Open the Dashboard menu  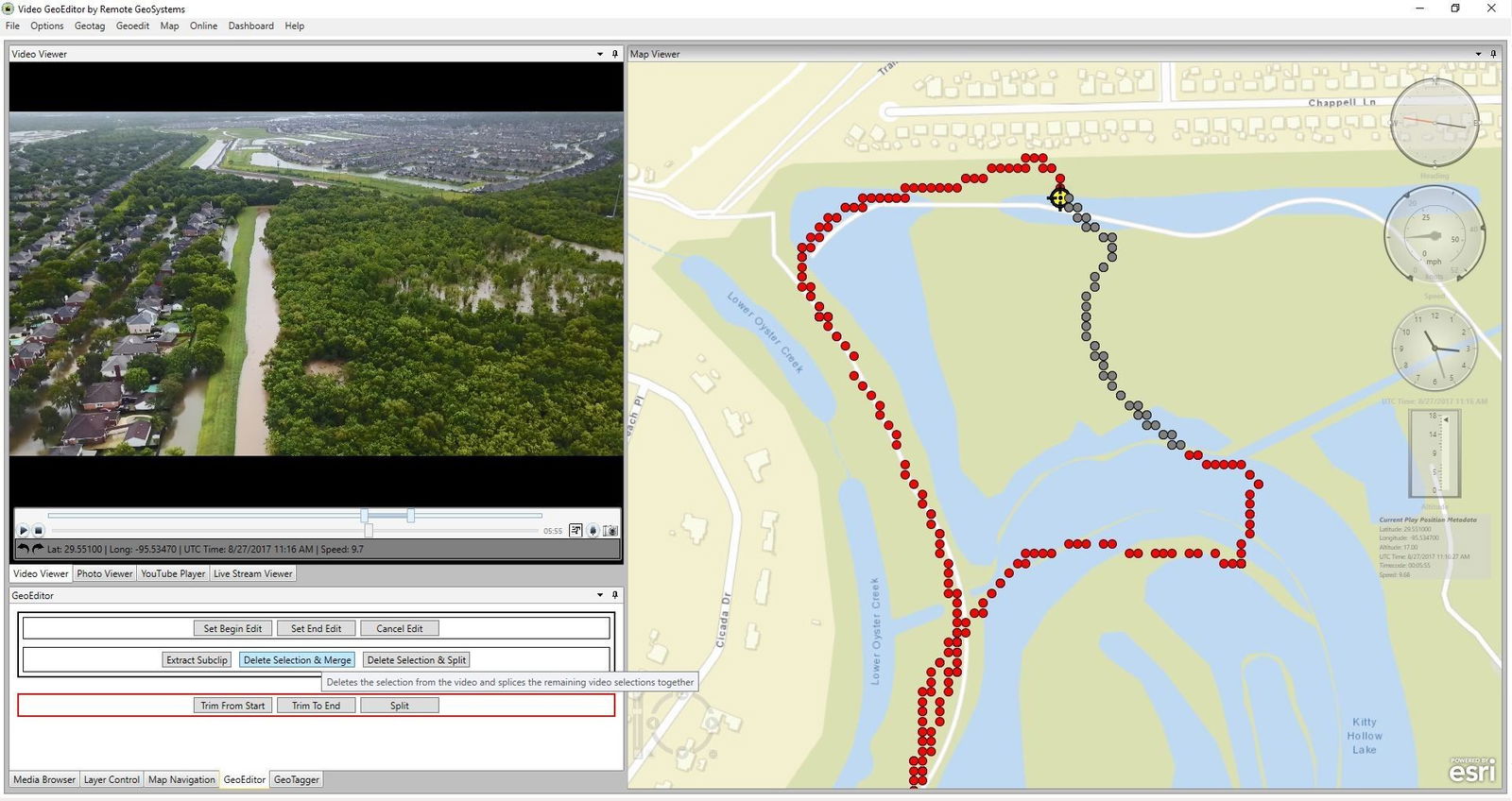[x=250, y=26]
